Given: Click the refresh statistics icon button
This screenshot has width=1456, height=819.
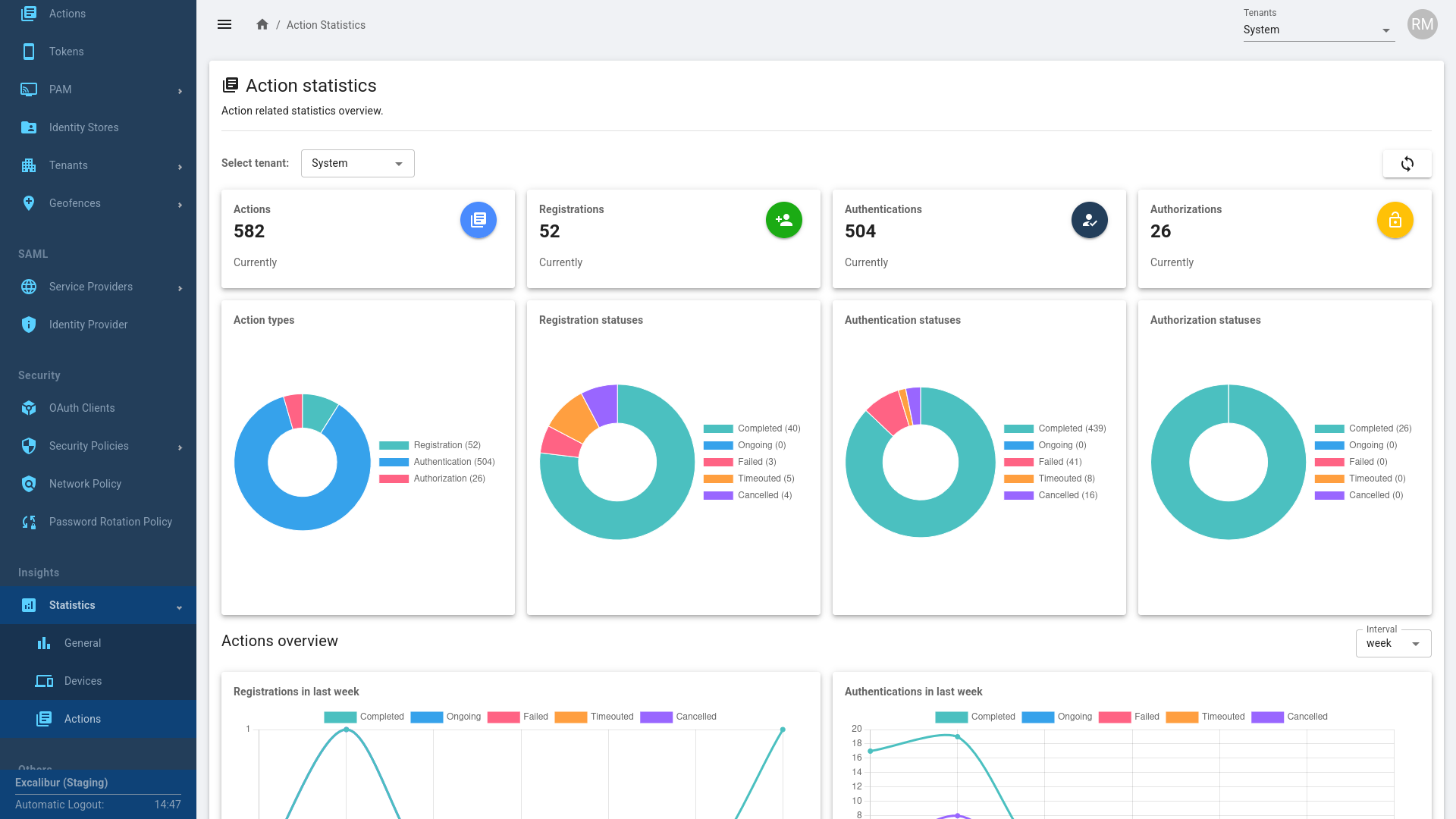Looking at the screenshot, I should 1407,164.
